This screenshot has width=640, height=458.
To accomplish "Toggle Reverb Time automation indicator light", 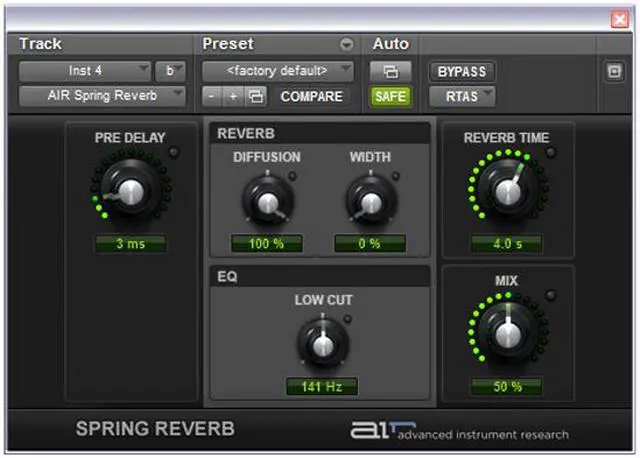I will click(x=551, y=152).
